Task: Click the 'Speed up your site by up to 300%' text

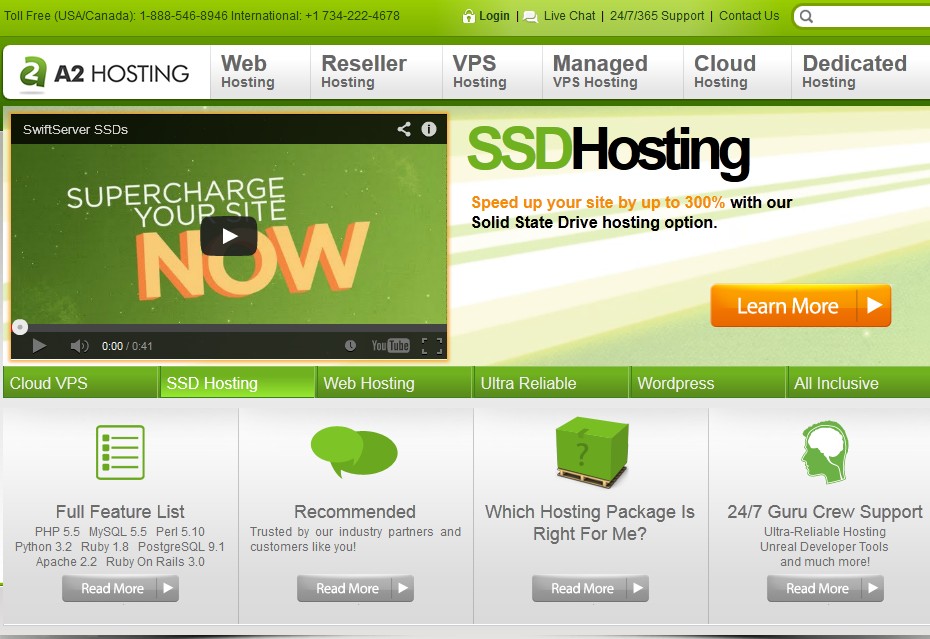Action: coord(598,202)
